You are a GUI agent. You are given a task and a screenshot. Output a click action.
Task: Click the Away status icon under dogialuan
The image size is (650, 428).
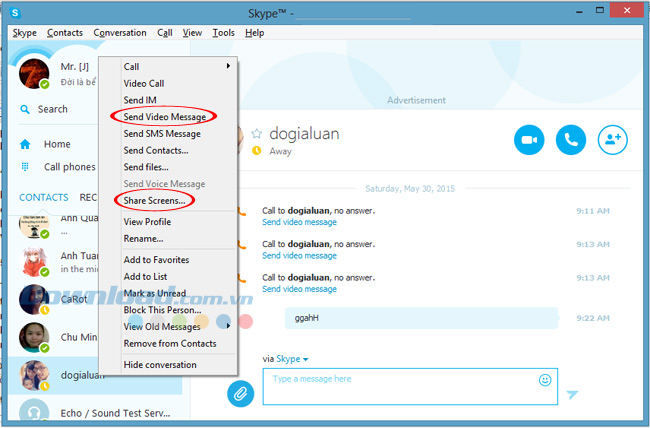257,151
